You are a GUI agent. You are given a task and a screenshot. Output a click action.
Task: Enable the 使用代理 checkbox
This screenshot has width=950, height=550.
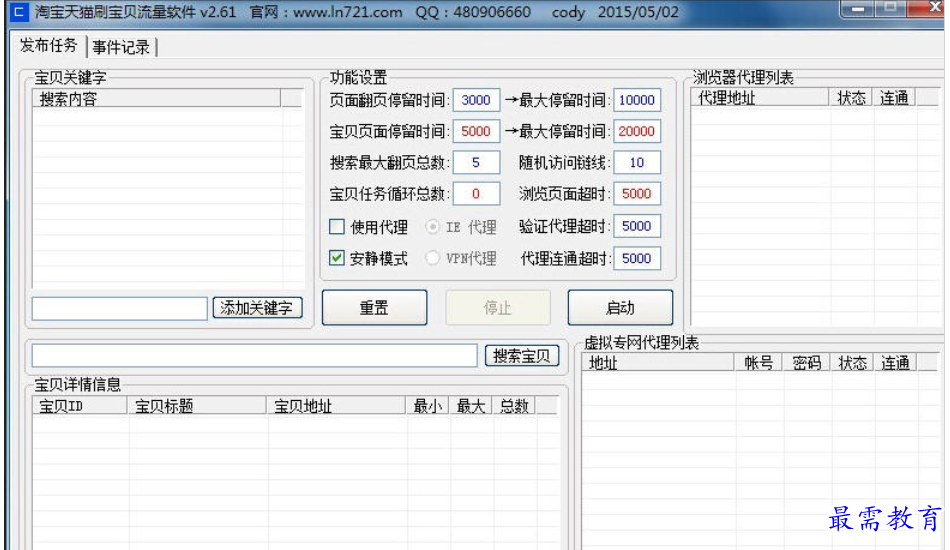(336, 227)
